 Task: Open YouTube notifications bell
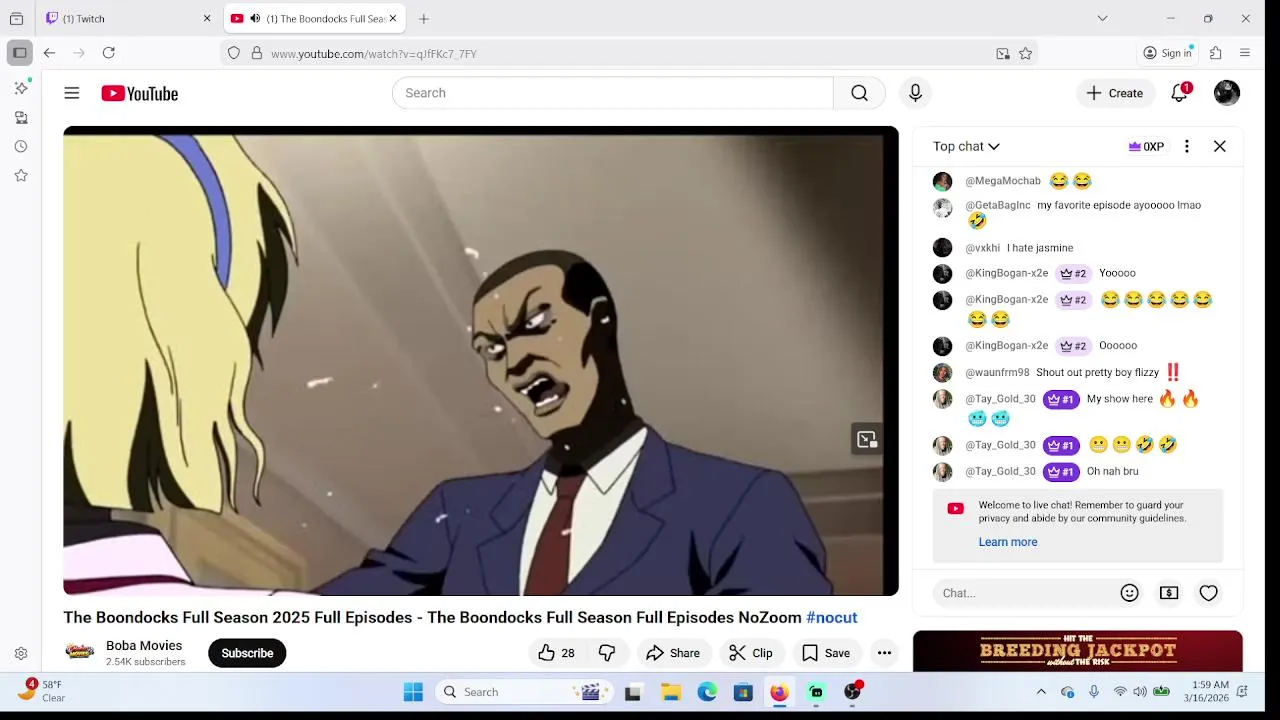pos(1180,93)
